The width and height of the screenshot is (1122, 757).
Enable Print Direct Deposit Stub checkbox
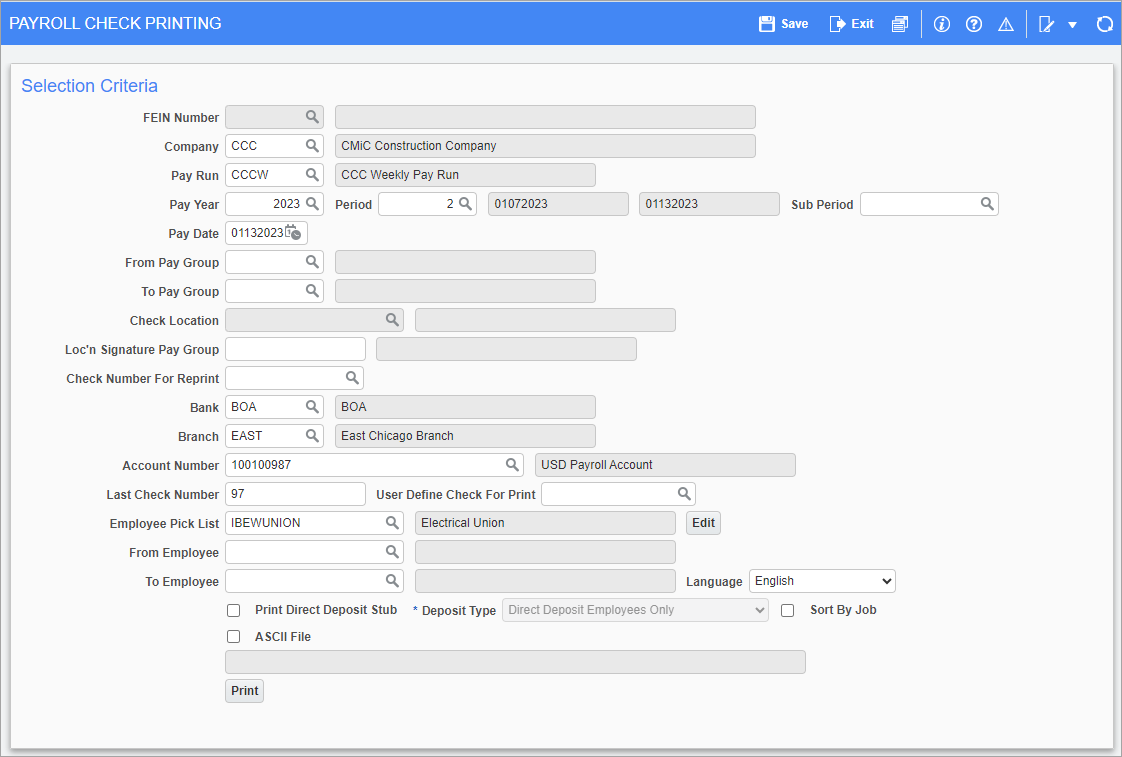point(233,610)
